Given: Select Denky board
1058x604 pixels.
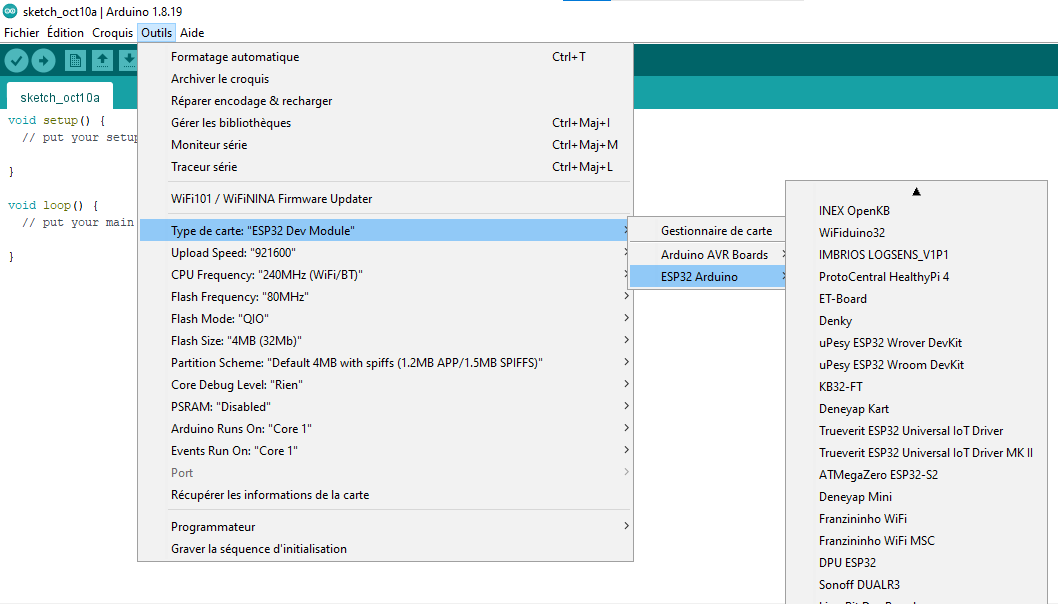Looking at the screenshot, I should coord(916,321).
